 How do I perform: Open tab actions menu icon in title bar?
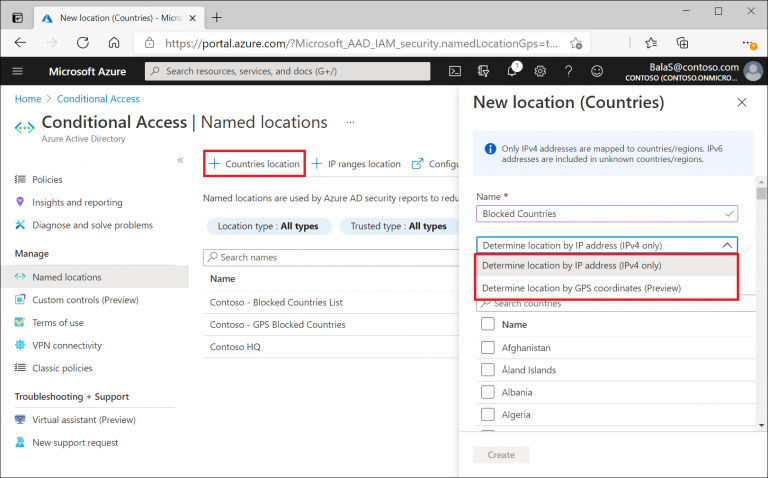[18, 18]
